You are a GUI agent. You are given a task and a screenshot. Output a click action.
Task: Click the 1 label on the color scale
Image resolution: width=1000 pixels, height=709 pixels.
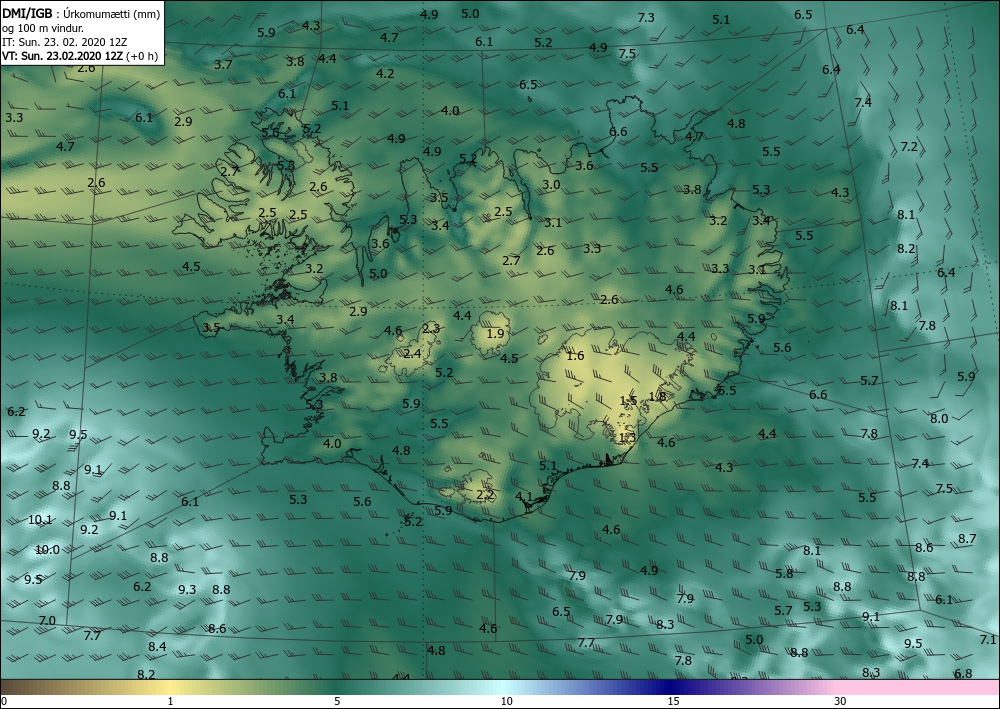[x=170, y=702]
